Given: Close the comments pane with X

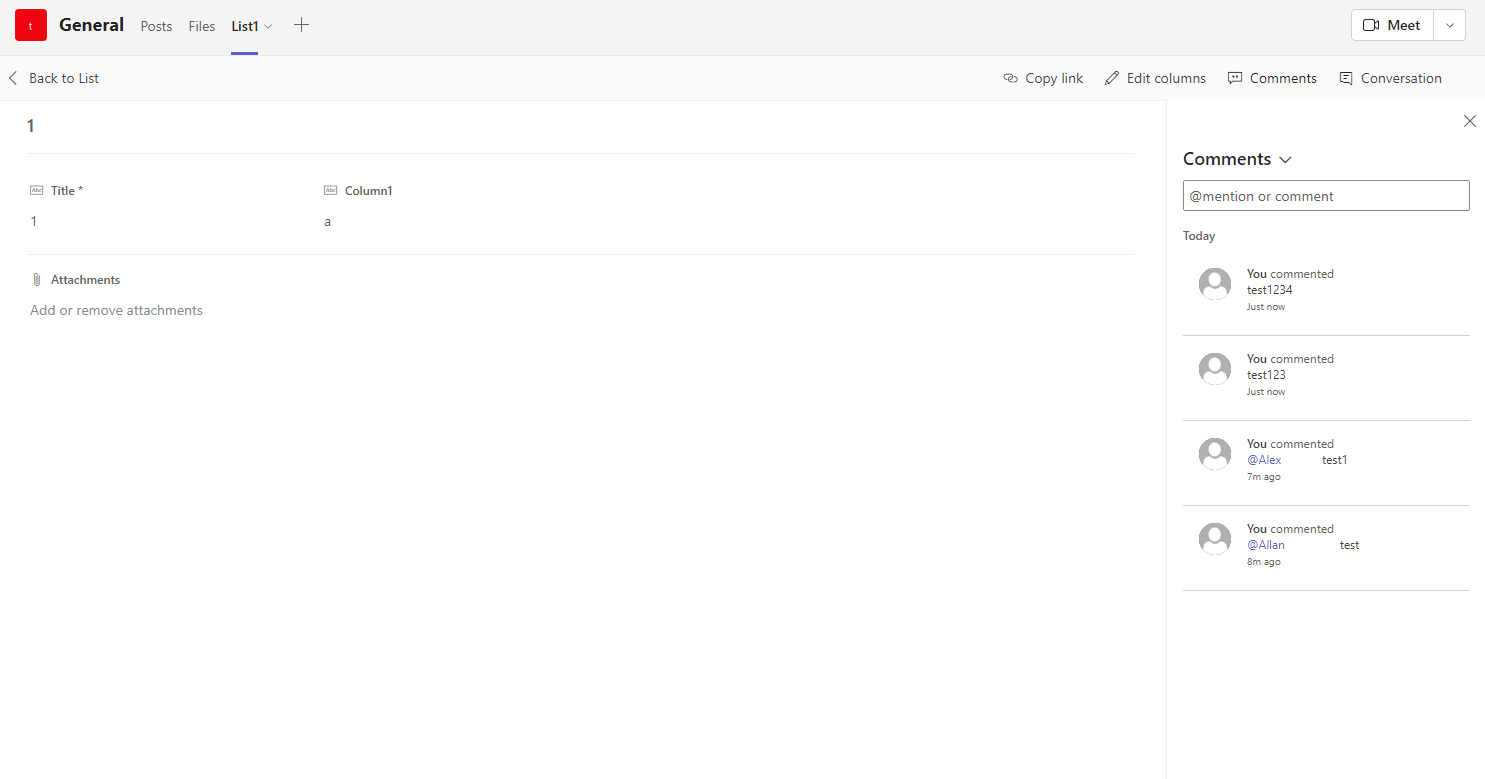Looking at the screenshot, I should coord(1470,121).
